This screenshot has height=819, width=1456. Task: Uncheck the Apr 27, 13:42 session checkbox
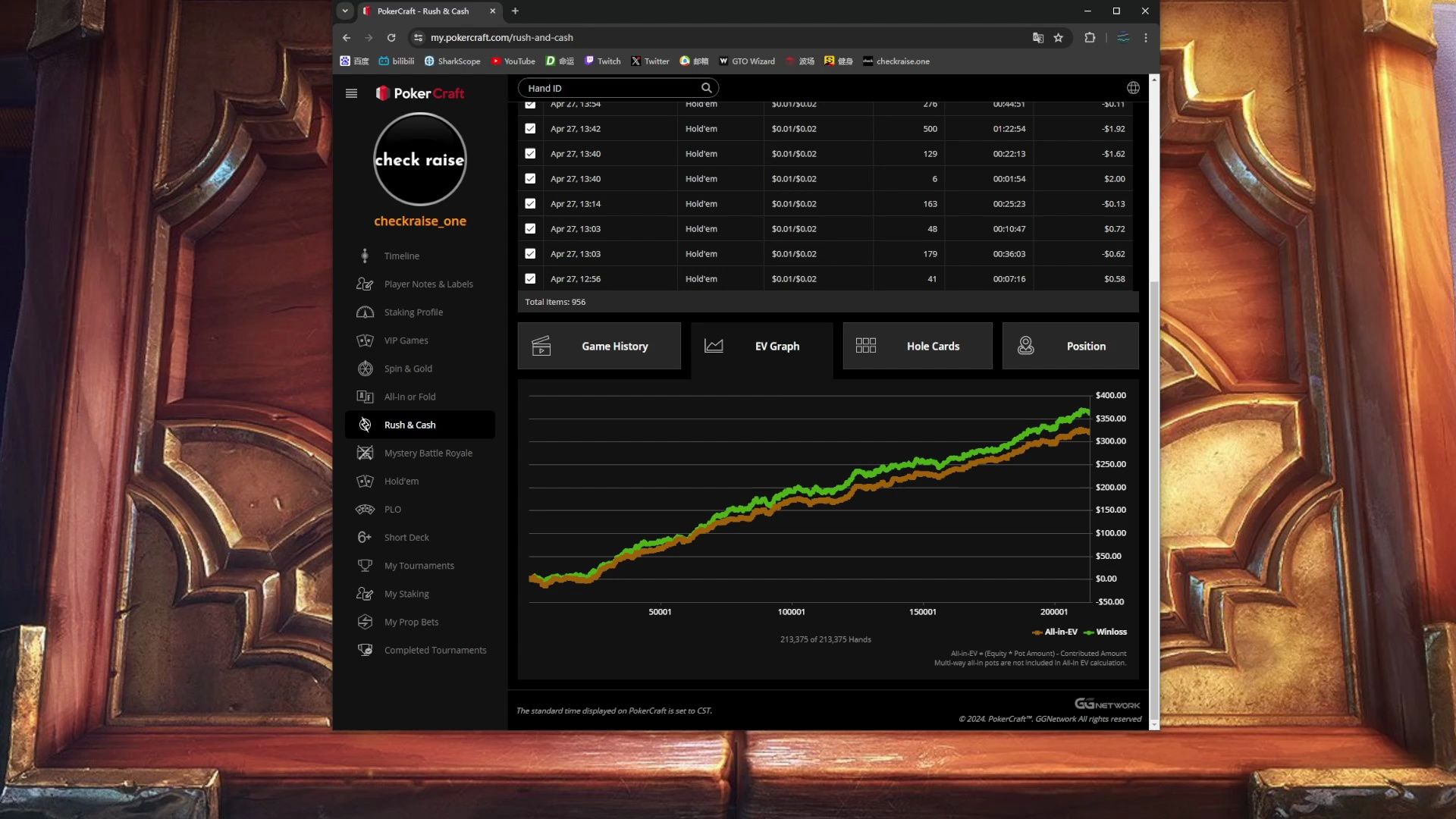point(530,129)
